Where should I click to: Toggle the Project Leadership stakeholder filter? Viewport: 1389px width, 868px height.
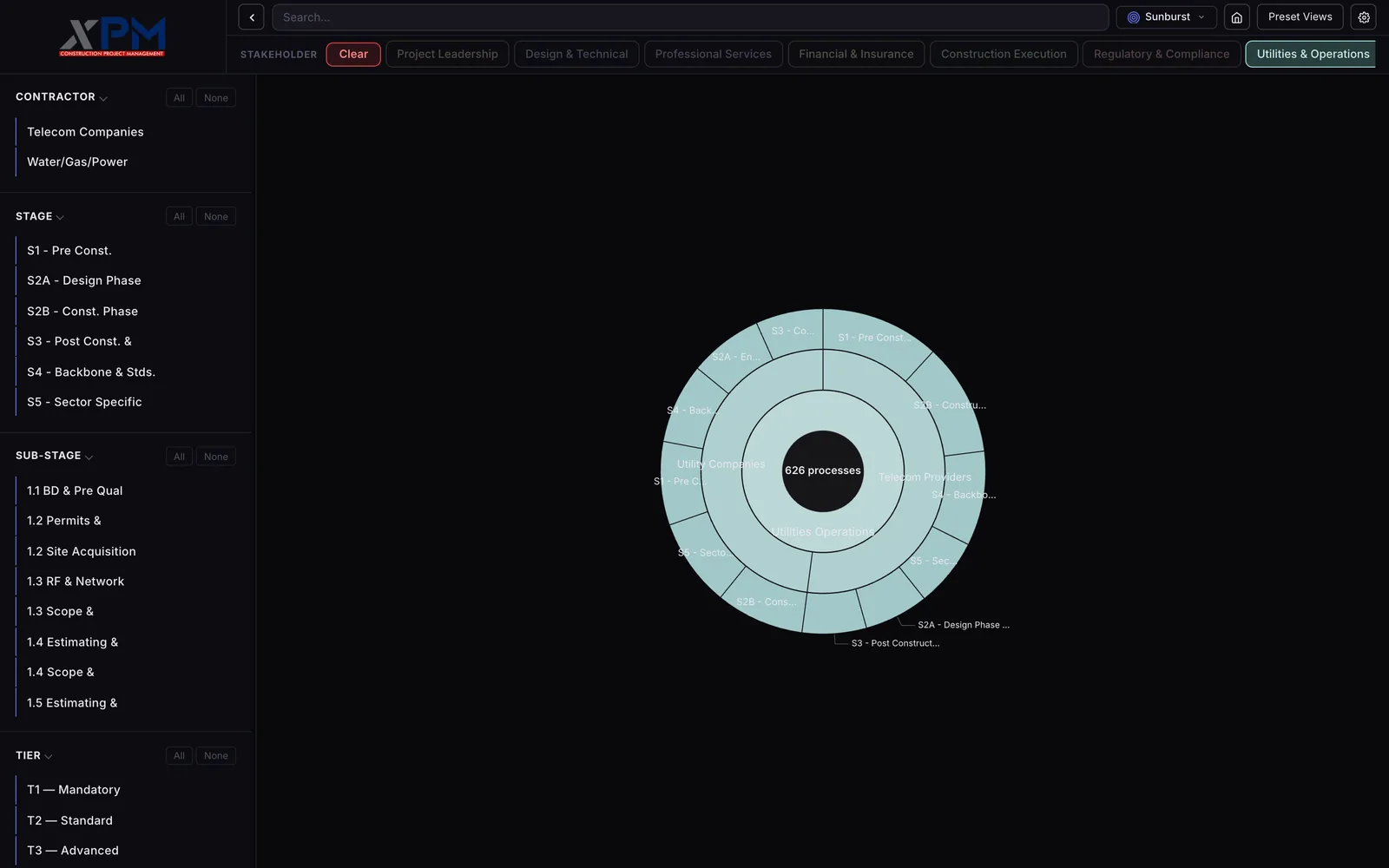(x=447, y=54)
